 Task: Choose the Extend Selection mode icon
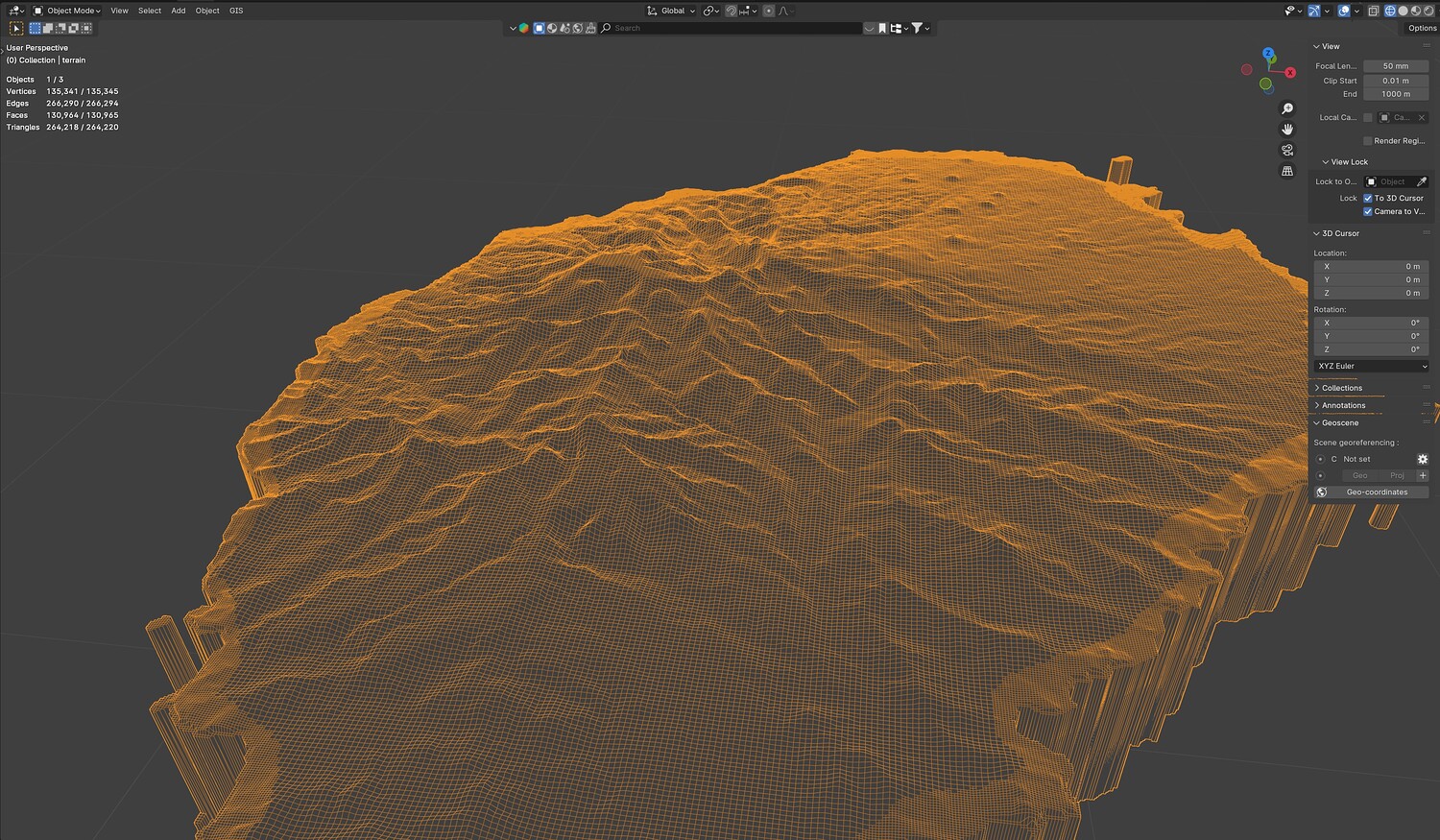coord(48,29)
